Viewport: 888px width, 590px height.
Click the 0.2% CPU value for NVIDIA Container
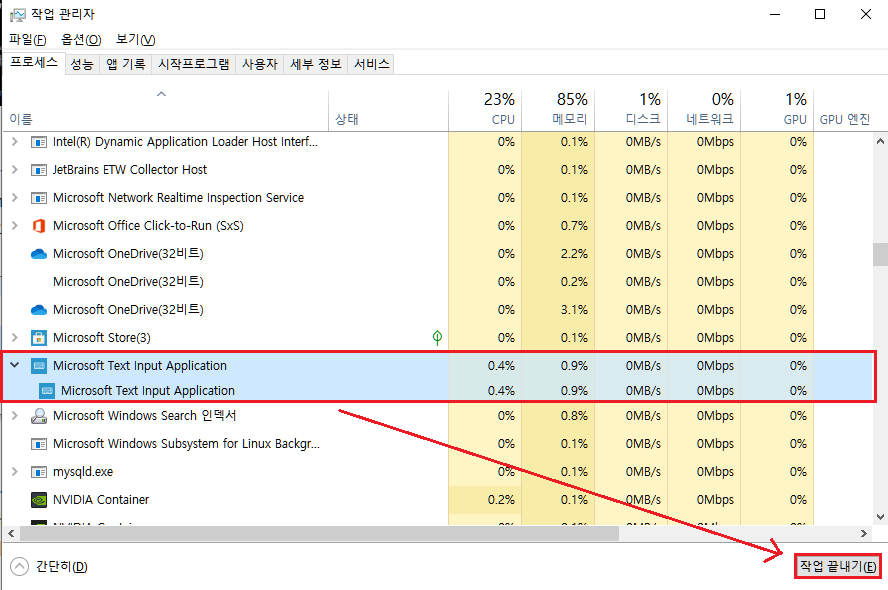[x=501, y=500]
